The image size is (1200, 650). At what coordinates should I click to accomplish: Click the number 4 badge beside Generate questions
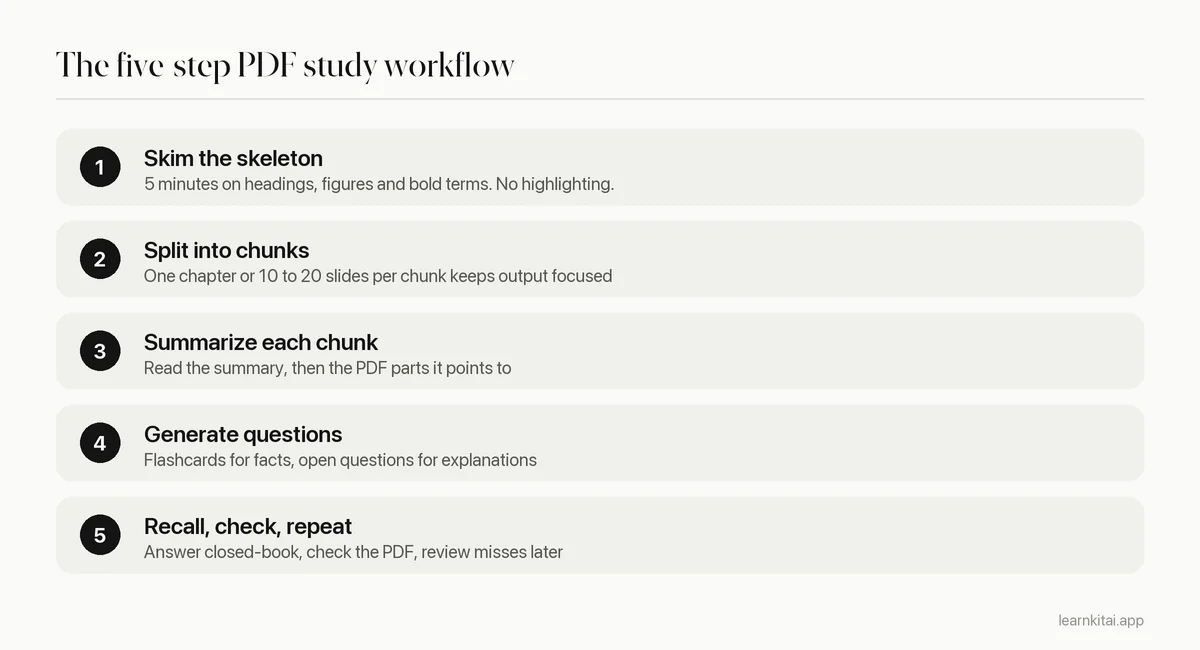[100, 443]
